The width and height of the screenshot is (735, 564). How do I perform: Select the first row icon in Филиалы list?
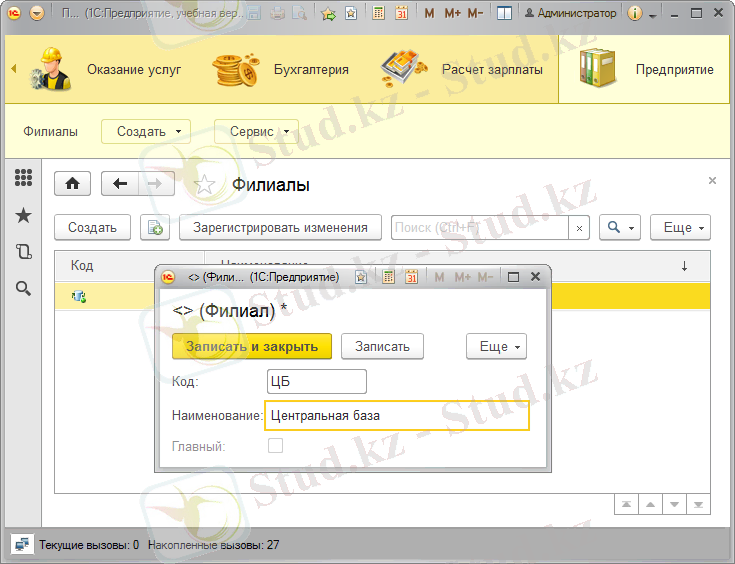(x=79, y=296)
